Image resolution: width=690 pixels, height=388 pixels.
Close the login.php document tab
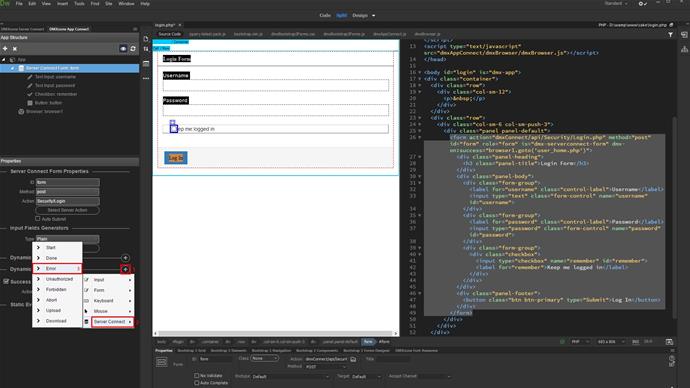[x=180, y=25]
